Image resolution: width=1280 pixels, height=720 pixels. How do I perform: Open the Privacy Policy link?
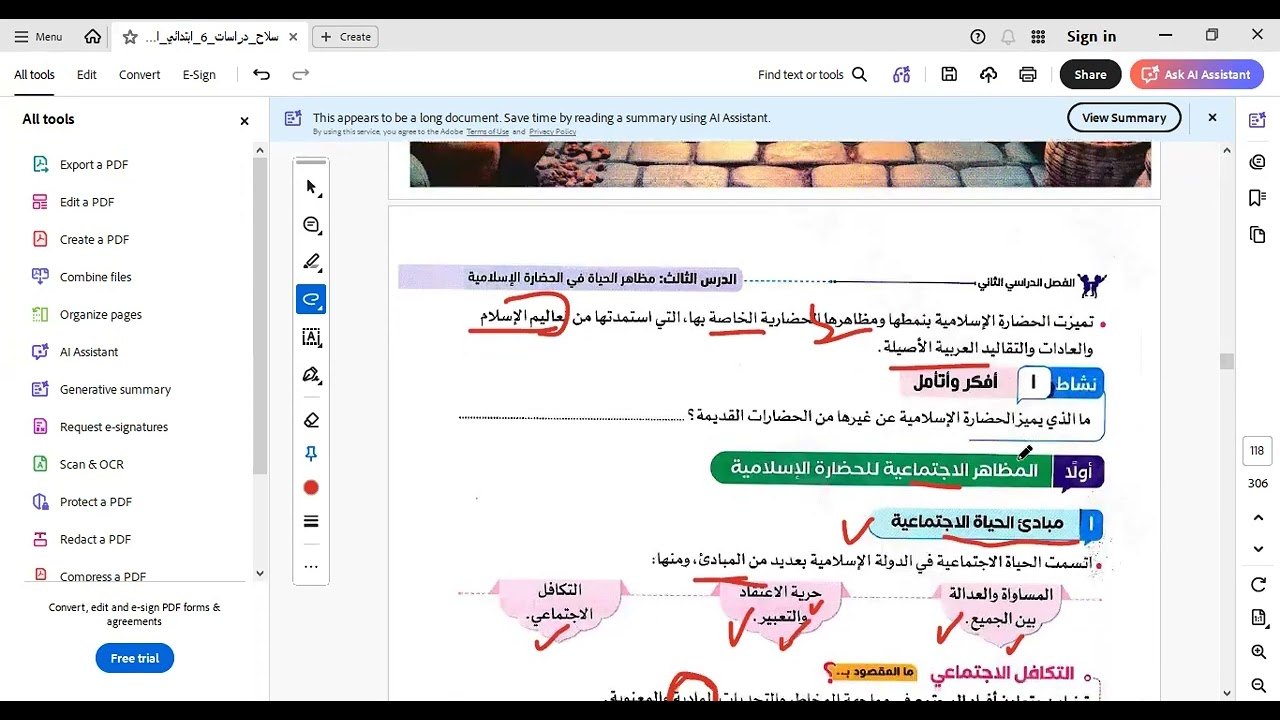click(x=552, y=132)
